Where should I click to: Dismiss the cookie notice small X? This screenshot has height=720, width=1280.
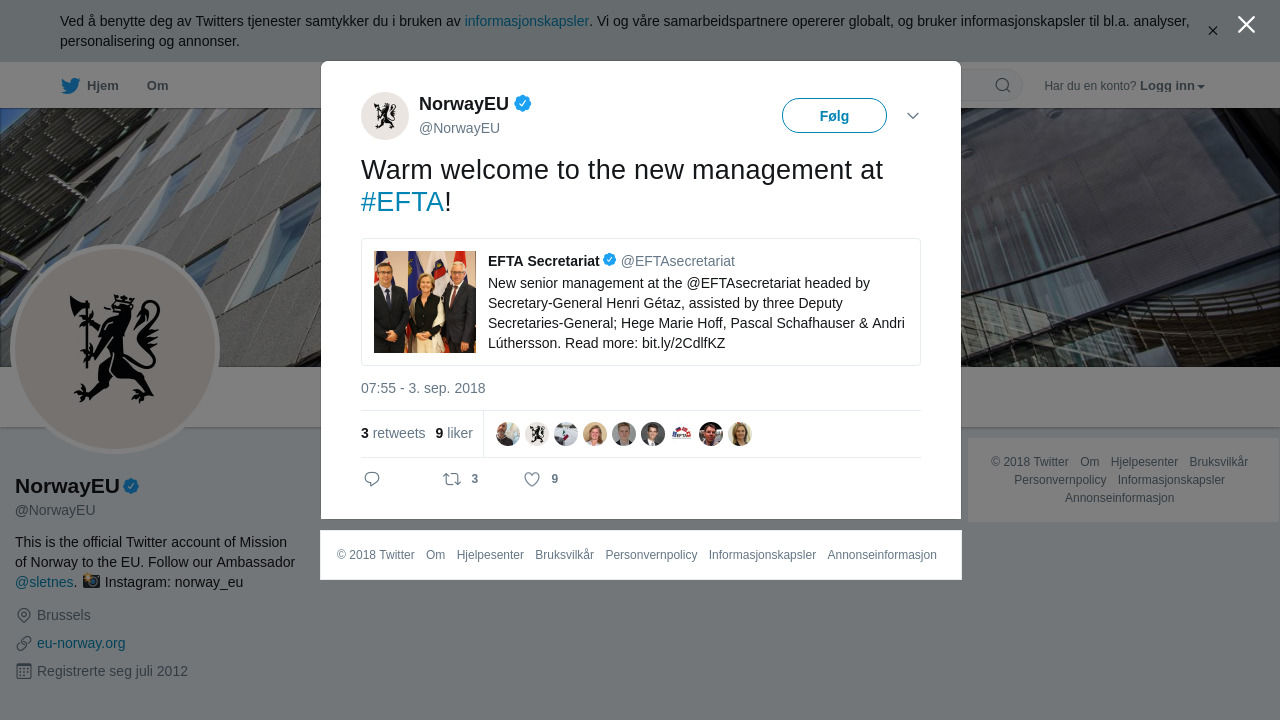click(1212, 31)
